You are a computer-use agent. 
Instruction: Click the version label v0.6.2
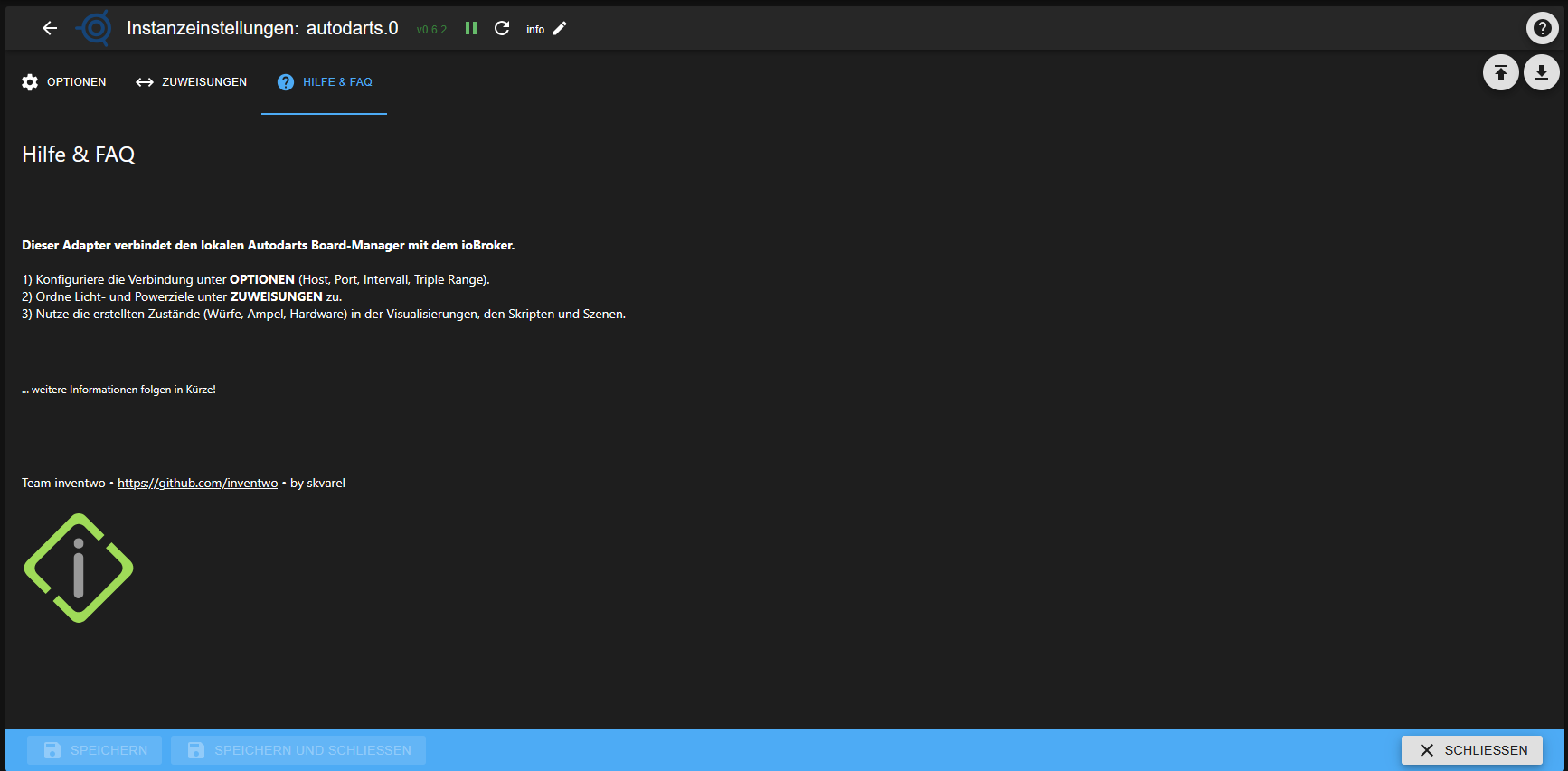[431, 30]
